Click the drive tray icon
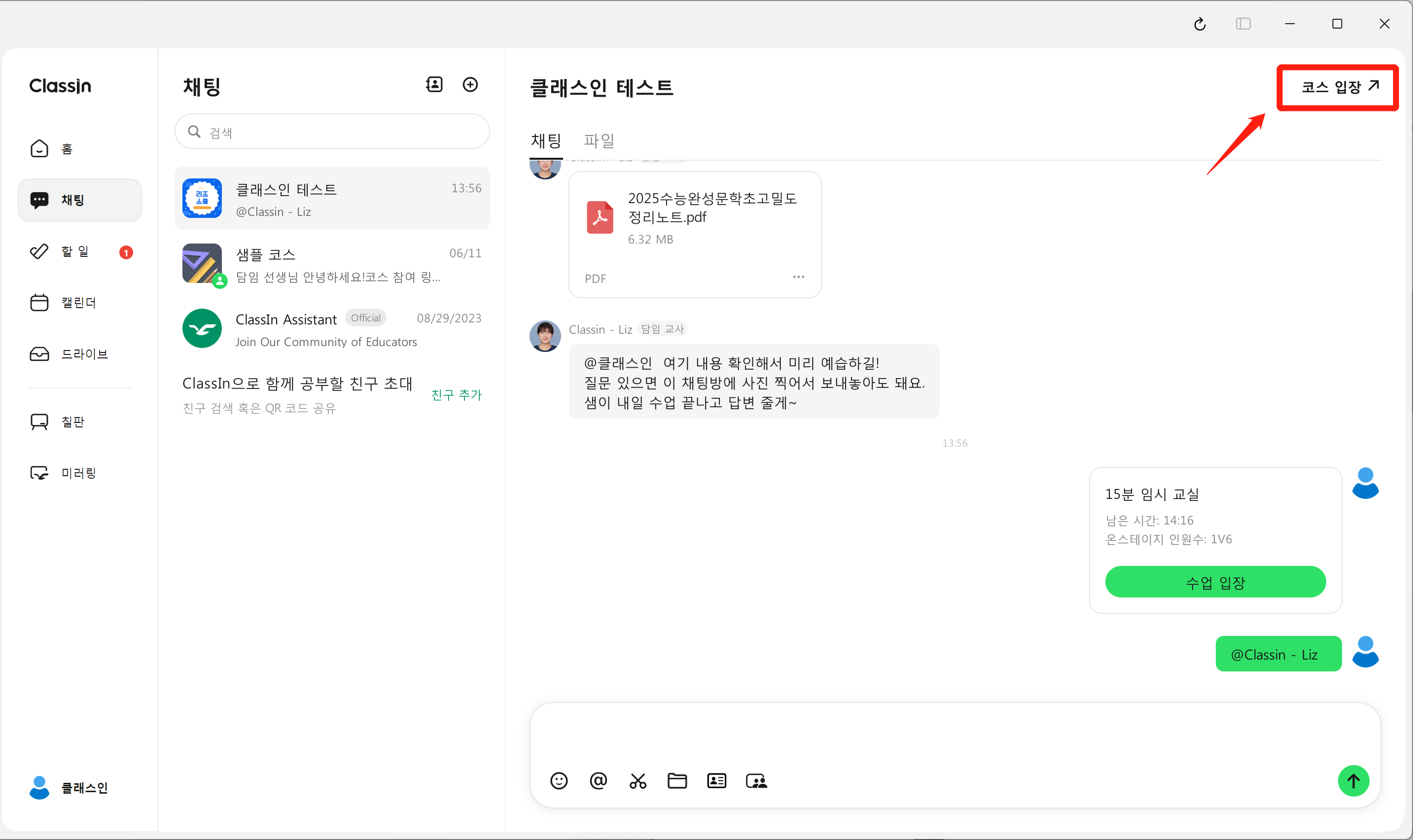The image size is (1413, 840). click(39, 354)
